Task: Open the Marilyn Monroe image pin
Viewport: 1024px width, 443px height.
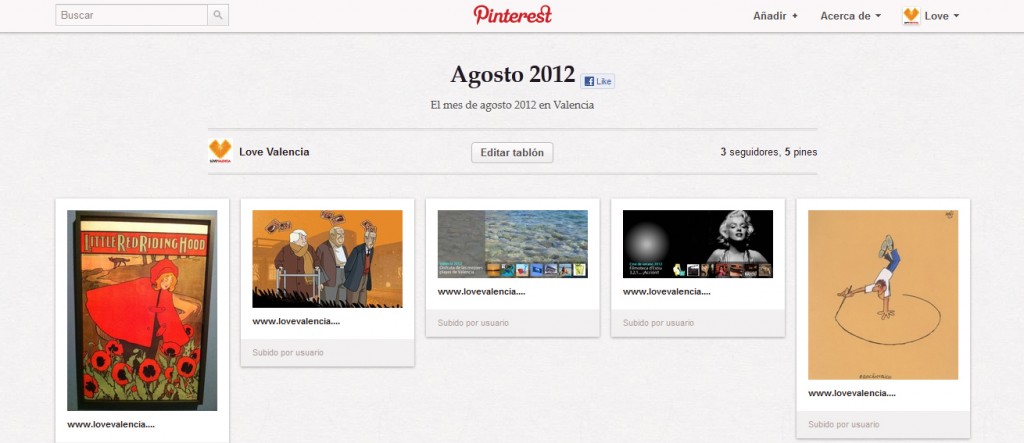Action: click(x=697, y=243)
